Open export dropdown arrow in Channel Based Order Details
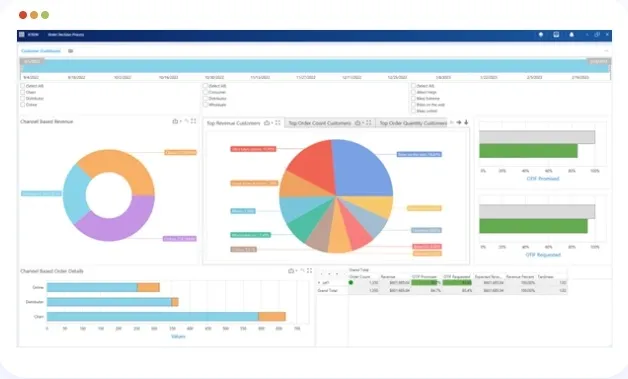Image resolution: width=628 pixels, height=379 pixels. point(296,271)
